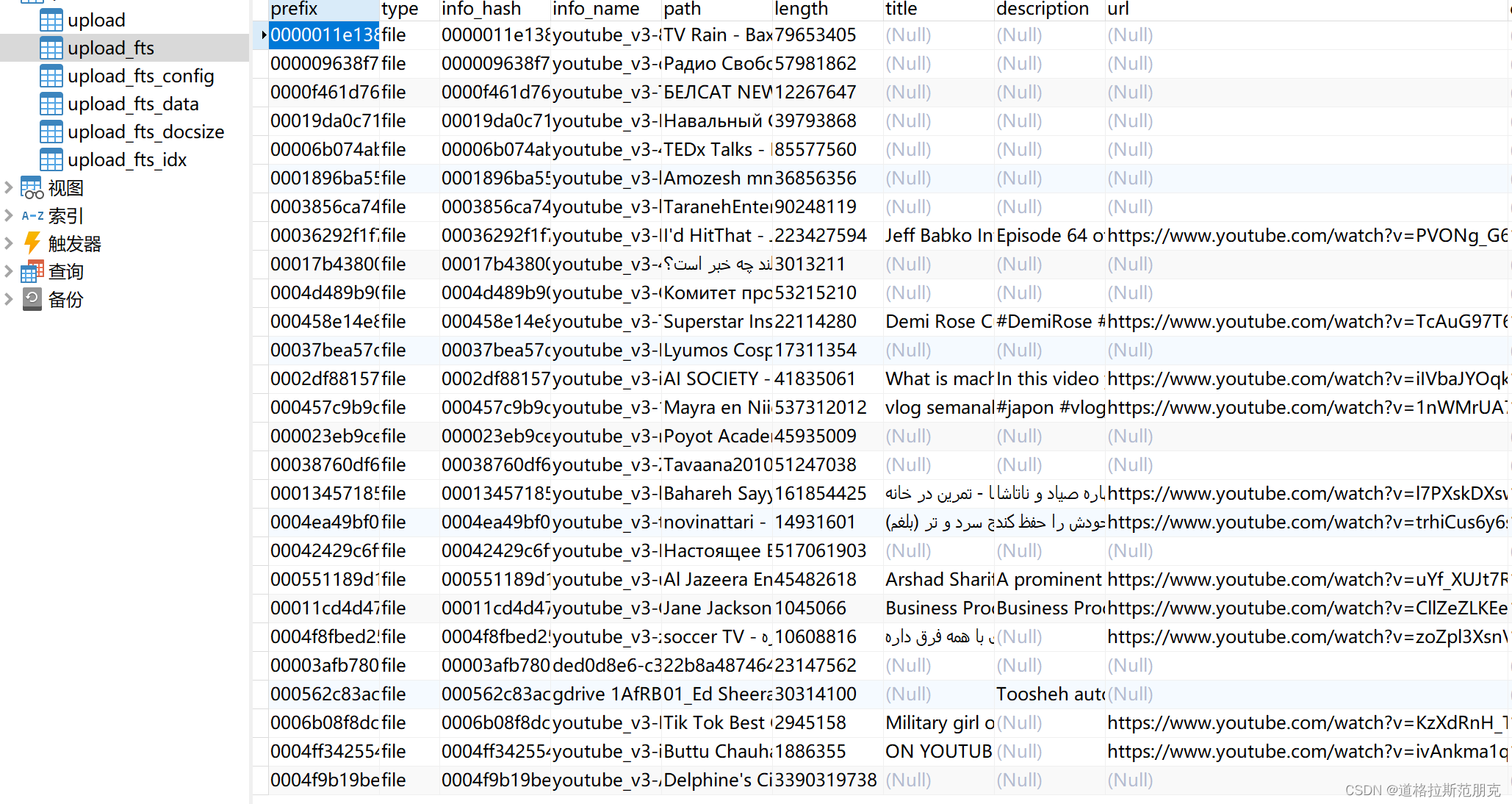The height and width of the screenshot is (804, 1512).
Task: Expand the 备份 section
Action: [7, 299]
